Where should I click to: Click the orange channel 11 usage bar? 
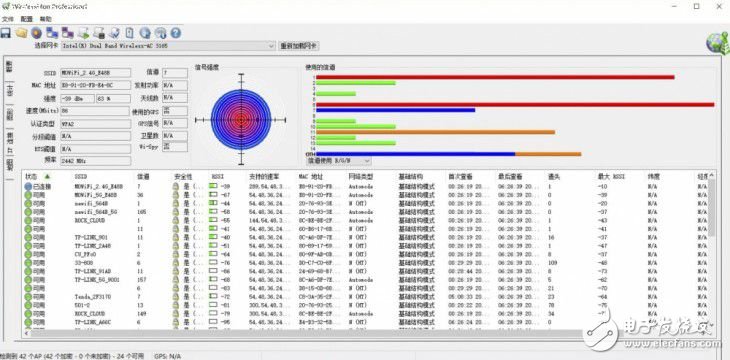pos(435,132)
